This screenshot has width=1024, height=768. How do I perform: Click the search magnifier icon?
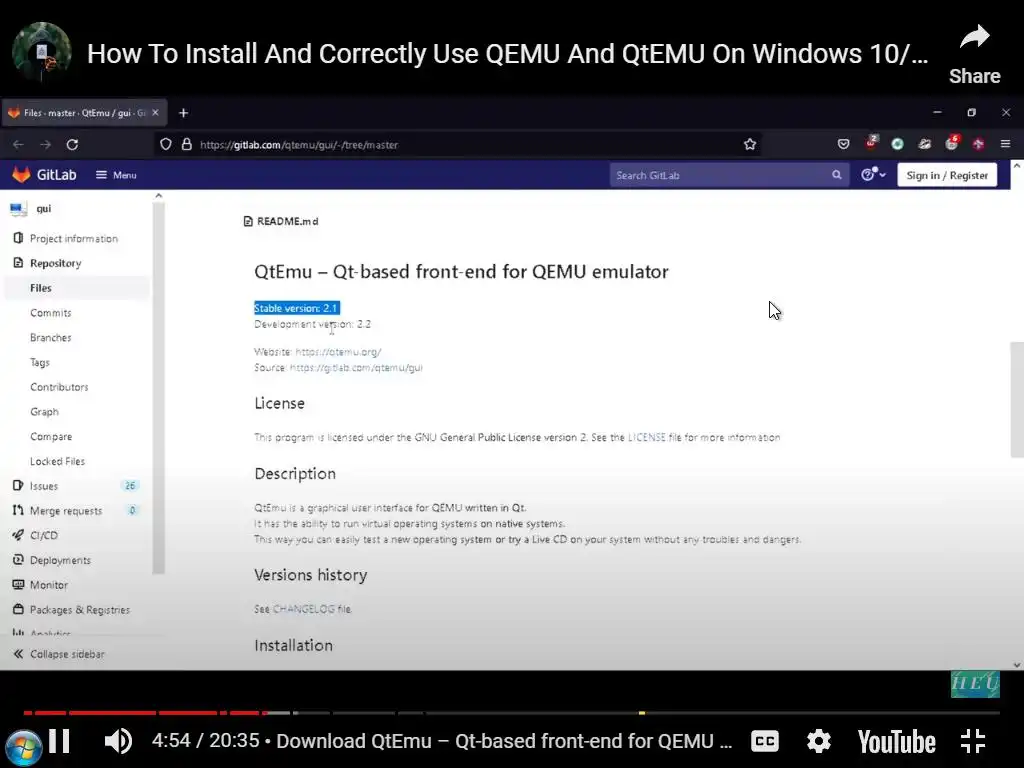pos(837,175)
